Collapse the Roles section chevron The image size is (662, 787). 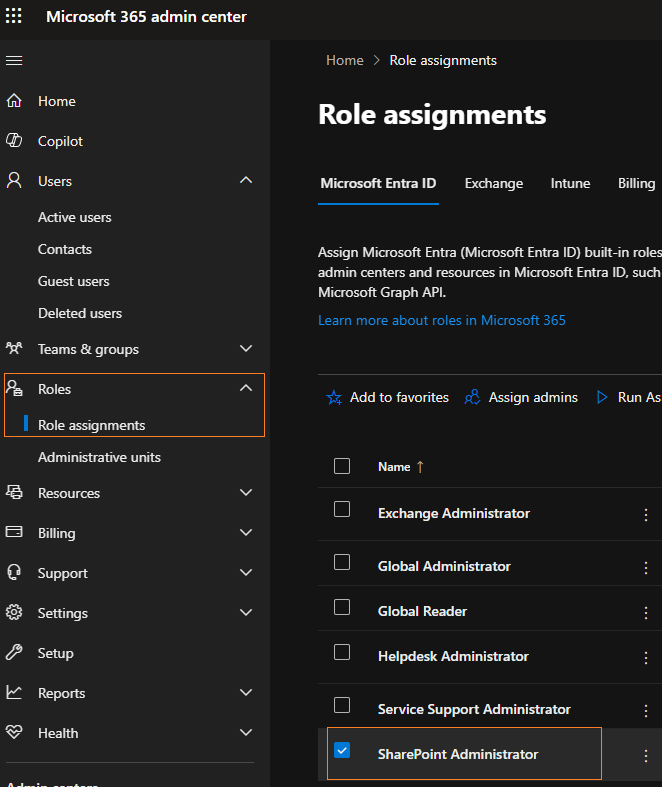(x=246, y=387)
